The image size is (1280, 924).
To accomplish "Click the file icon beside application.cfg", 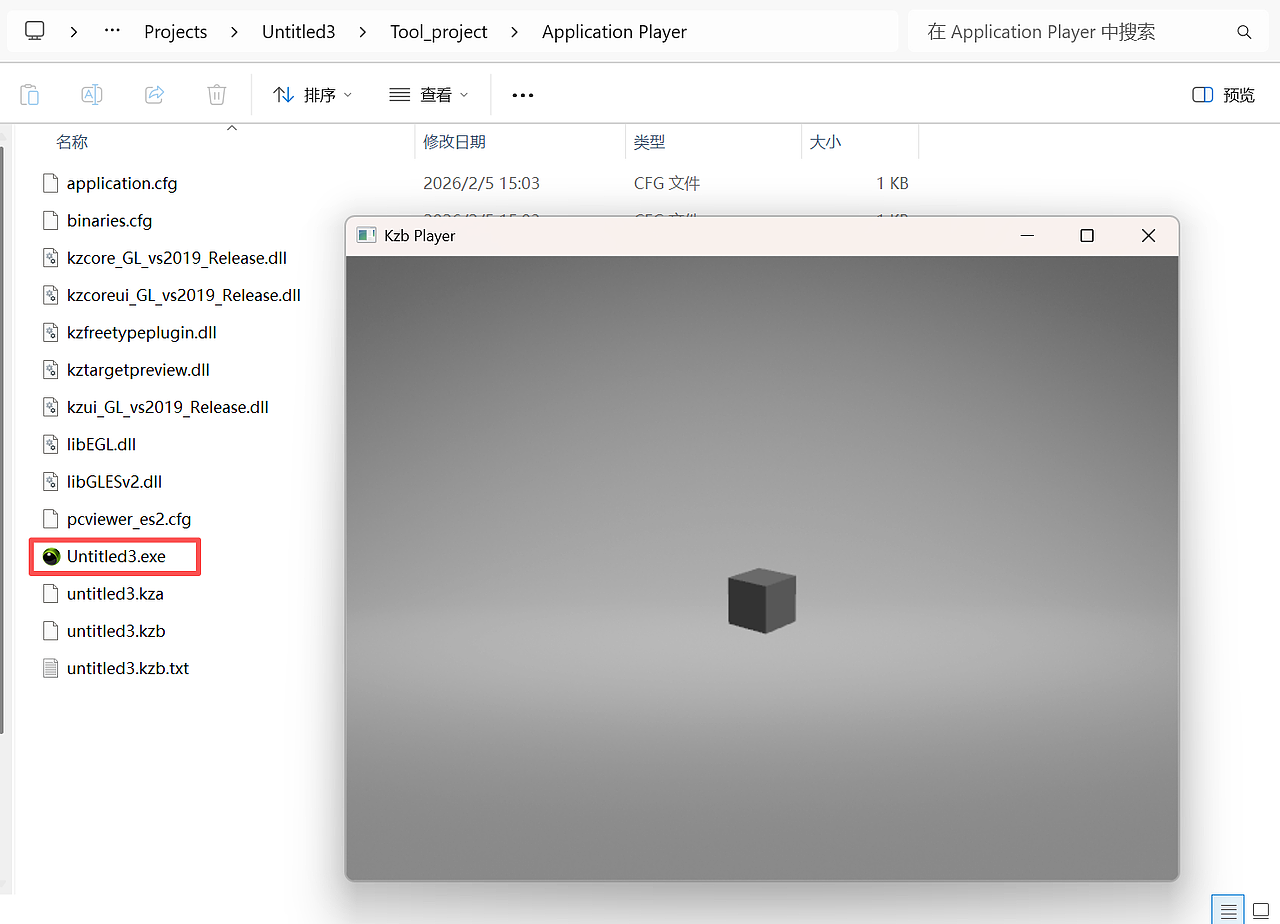I will coord(51,183).
